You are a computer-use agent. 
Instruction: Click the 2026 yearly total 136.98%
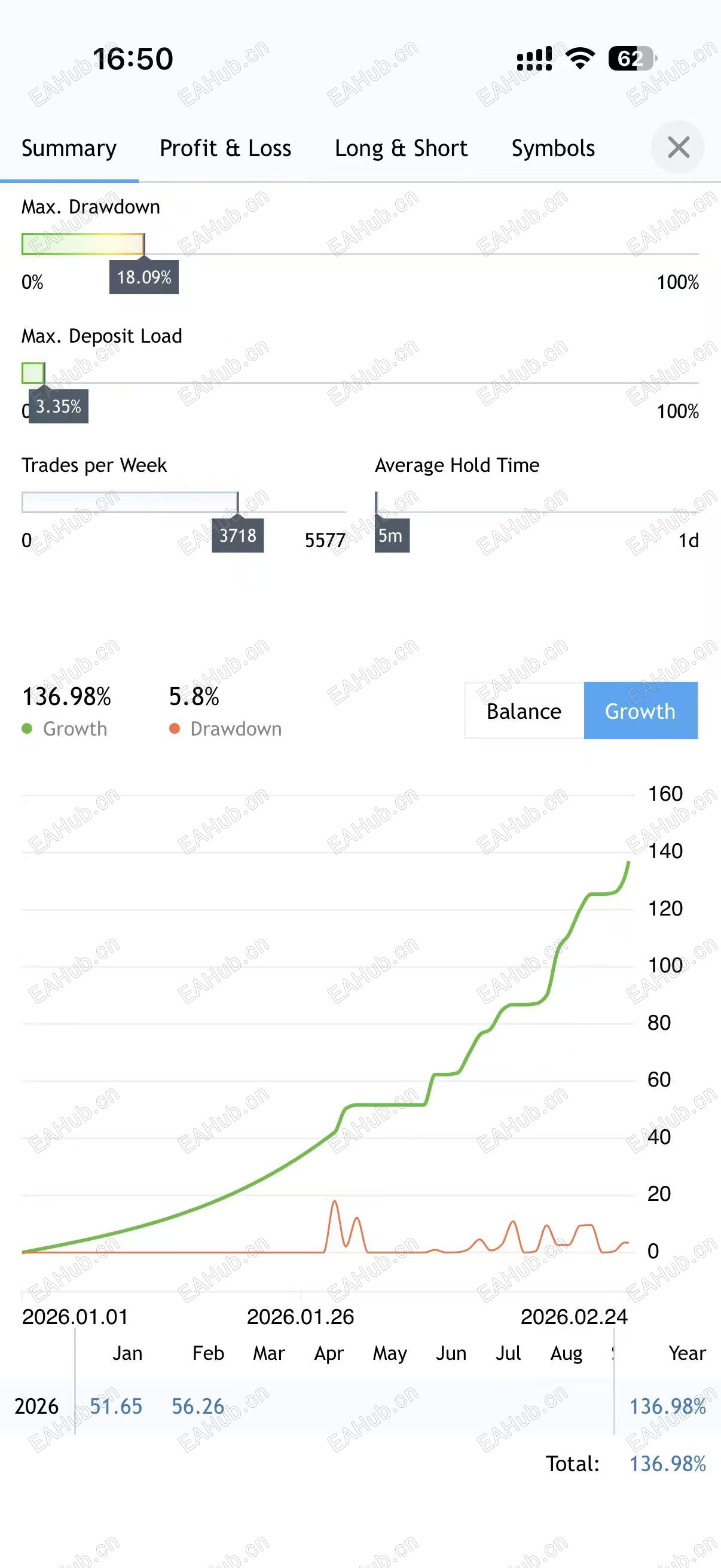667,1406
